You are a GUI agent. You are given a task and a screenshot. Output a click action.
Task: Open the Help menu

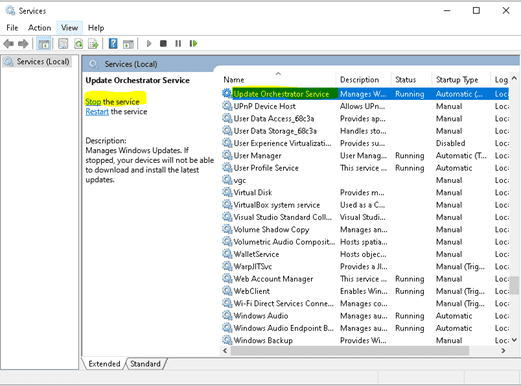pos(96,28)
